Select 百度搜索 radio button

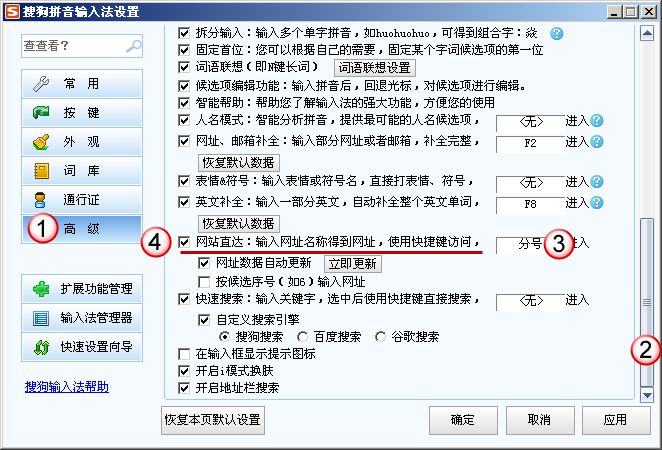303,337
